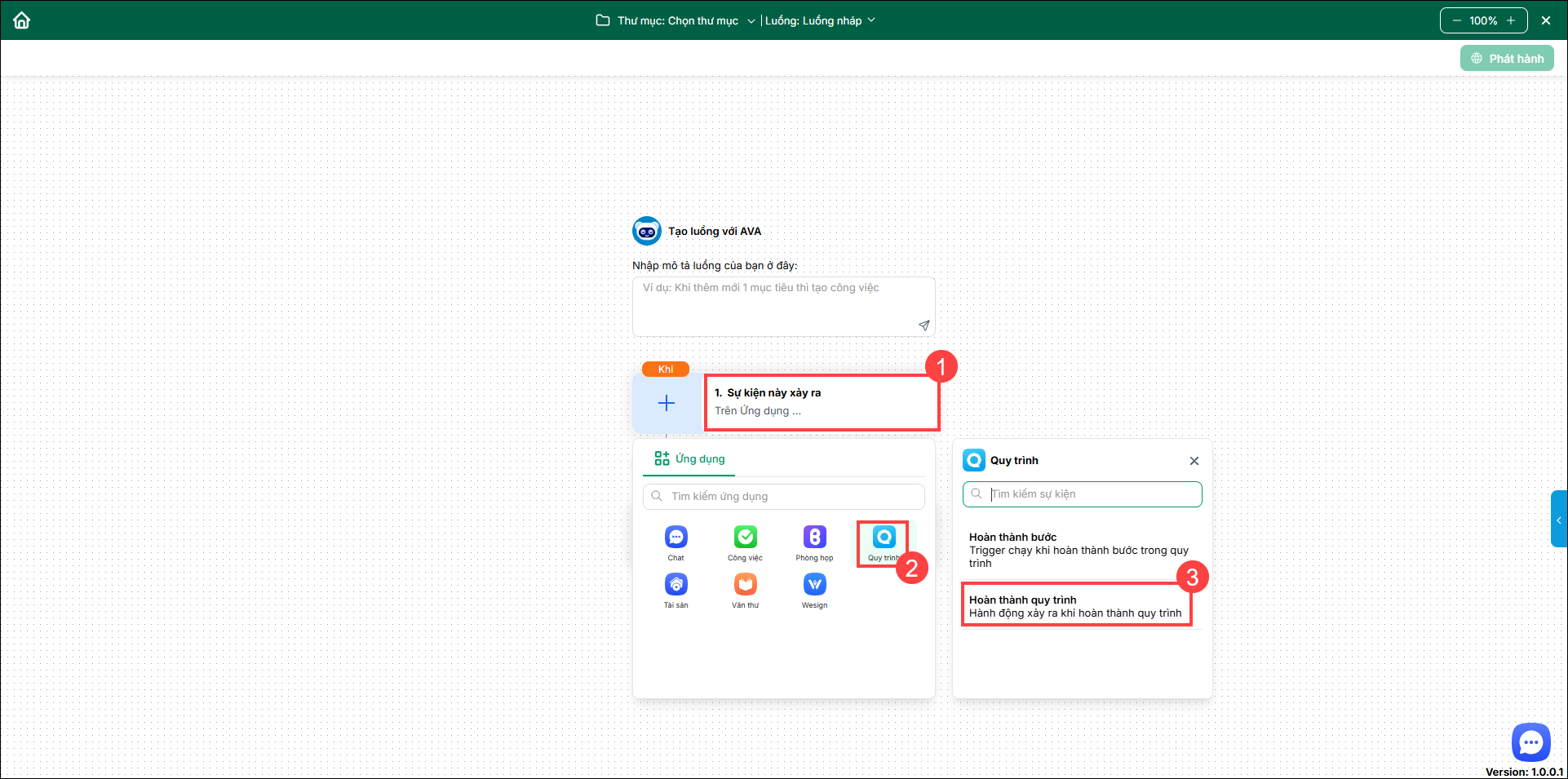Image resolution: width=1568 pixels, height=779 pixels.
Task: Select the Hoàn thành quy trình trigger
Action: tap(1076, 606)
